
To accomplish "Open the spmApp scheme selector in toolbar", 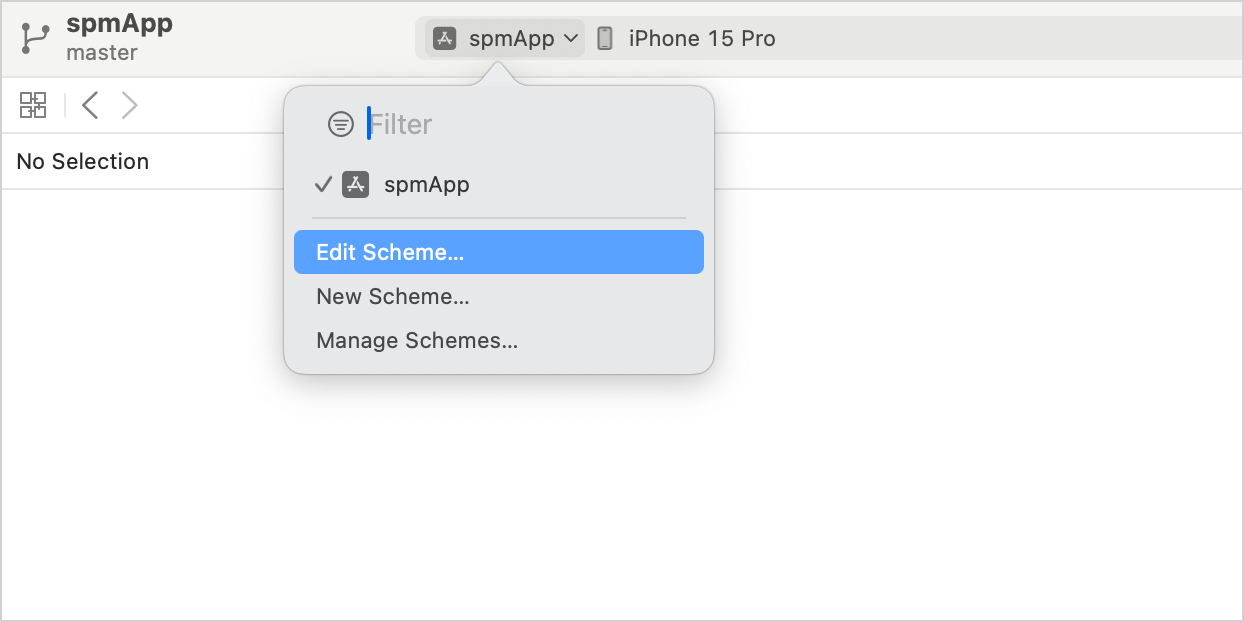I will [x=511, y=39].
